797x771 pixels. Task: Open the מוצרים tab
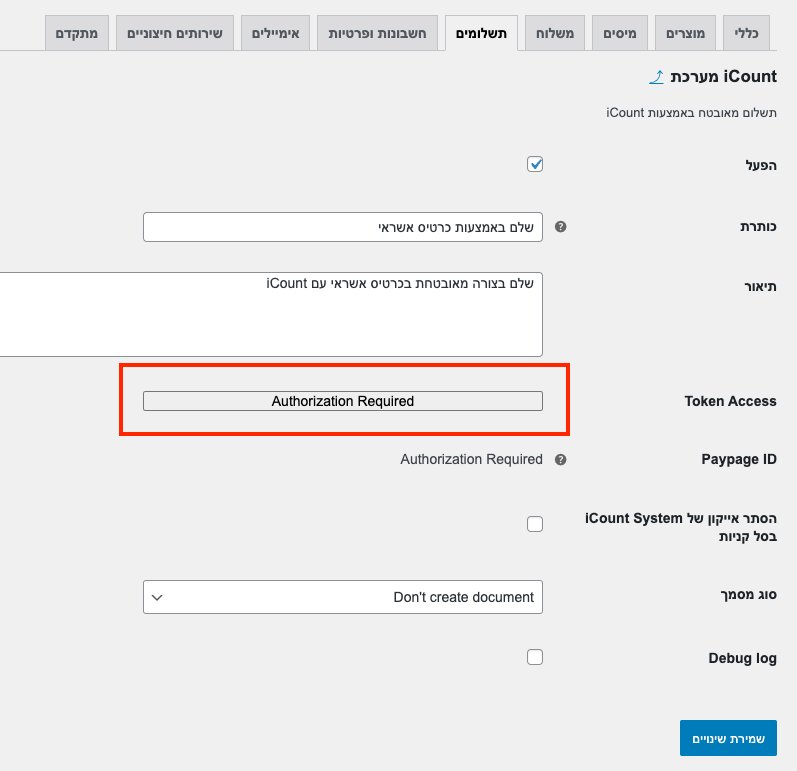[x=685, y=34]
